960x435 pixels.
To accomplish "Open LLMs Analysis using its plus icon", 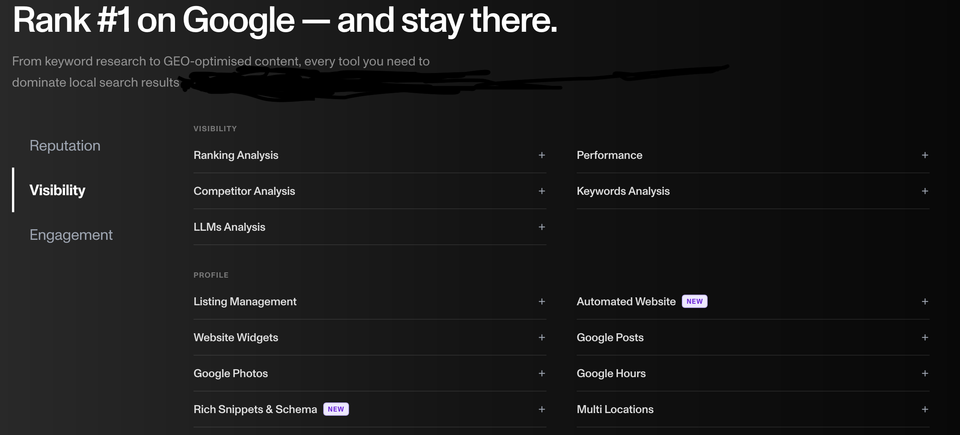I will tap(541, 227).
